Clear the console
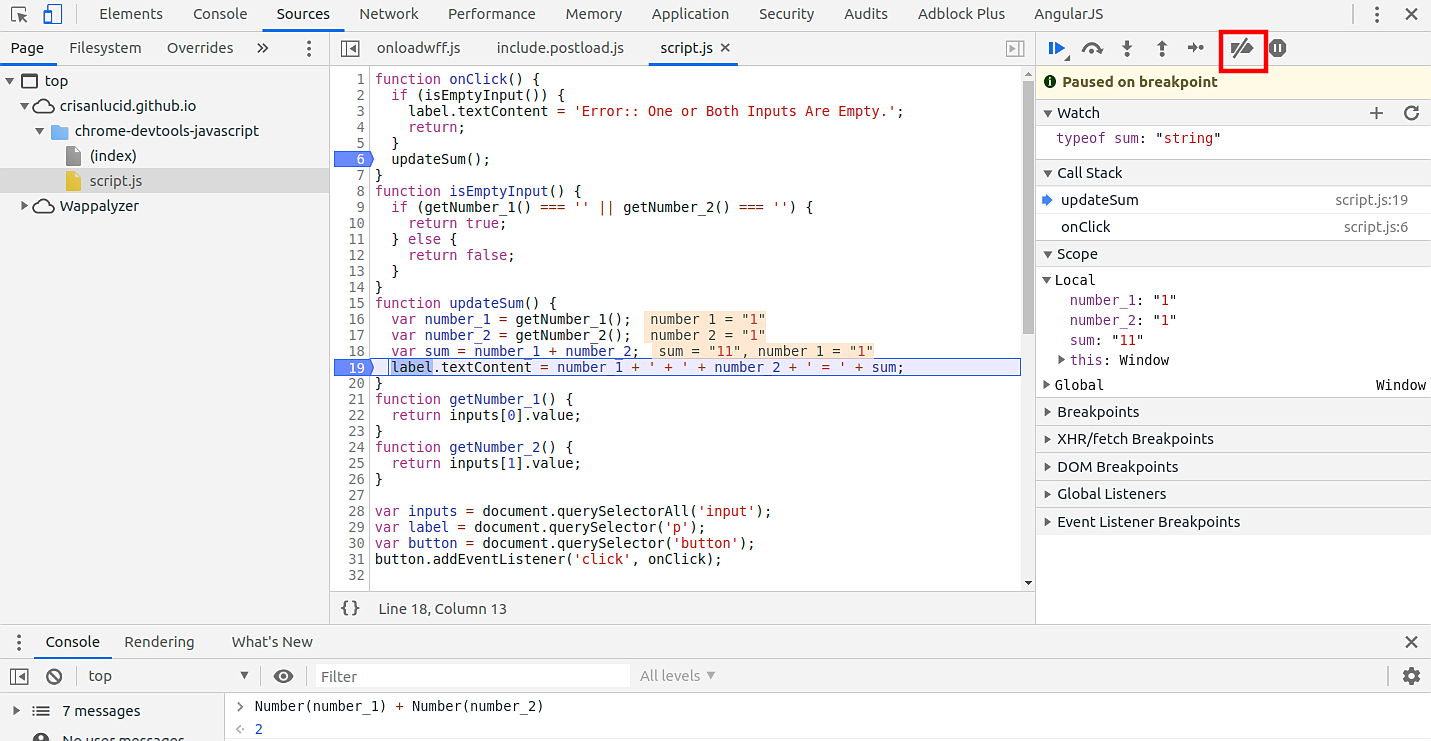The width and height of the screenshot is (1431, 741). [54, 676]
